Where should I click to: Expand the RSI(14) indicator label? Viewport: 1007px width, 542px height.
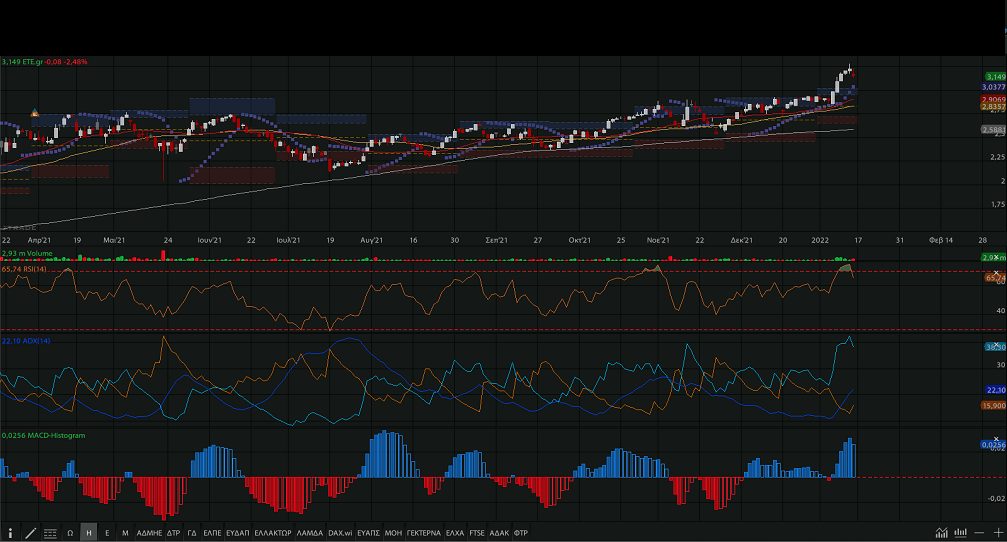(27, 268)
